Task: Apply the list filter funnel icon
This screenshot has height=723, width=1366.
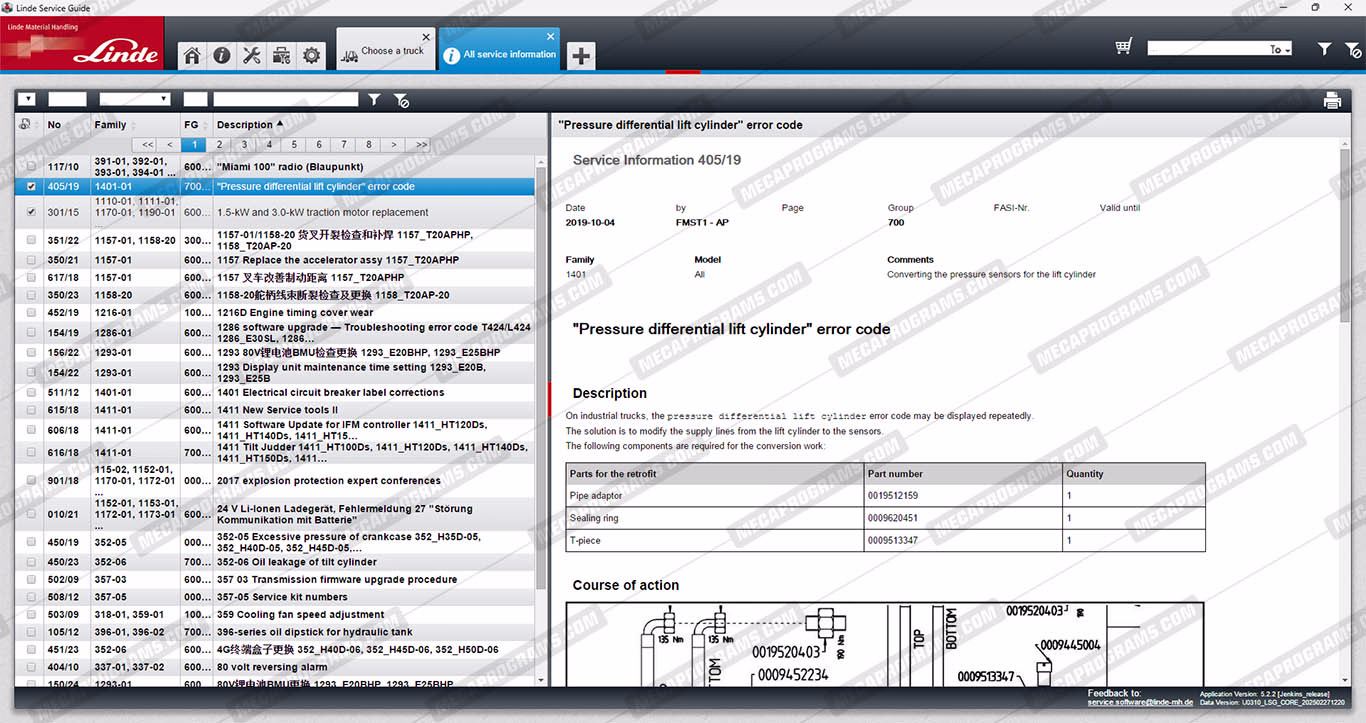Action: (374, 100)
